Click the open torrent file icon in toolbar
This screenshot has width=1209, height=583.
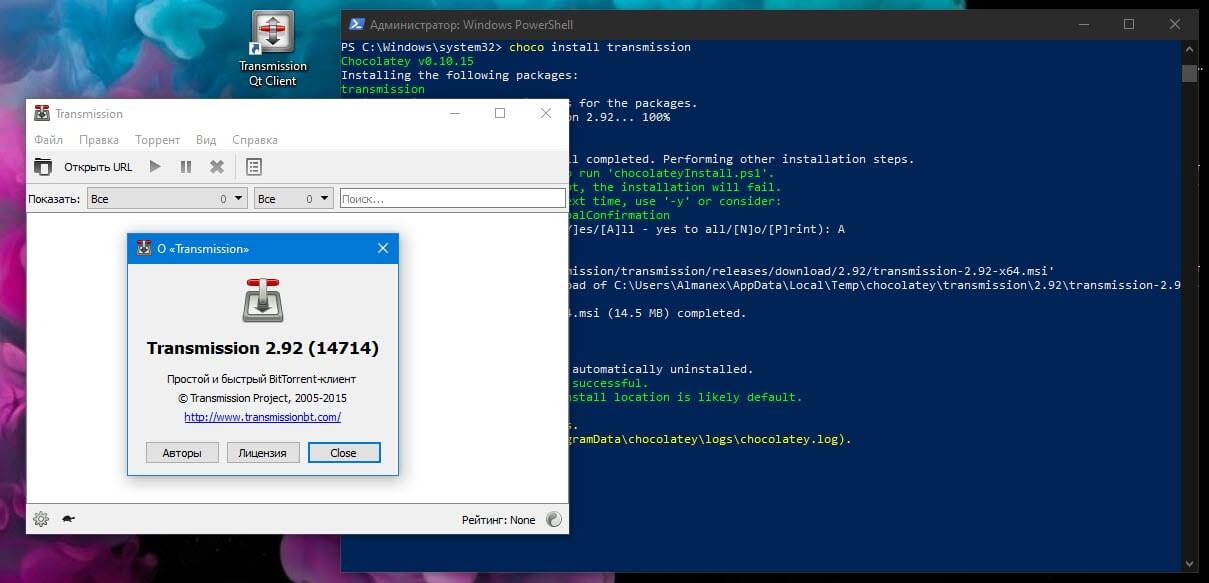click(x=43, y=167)
